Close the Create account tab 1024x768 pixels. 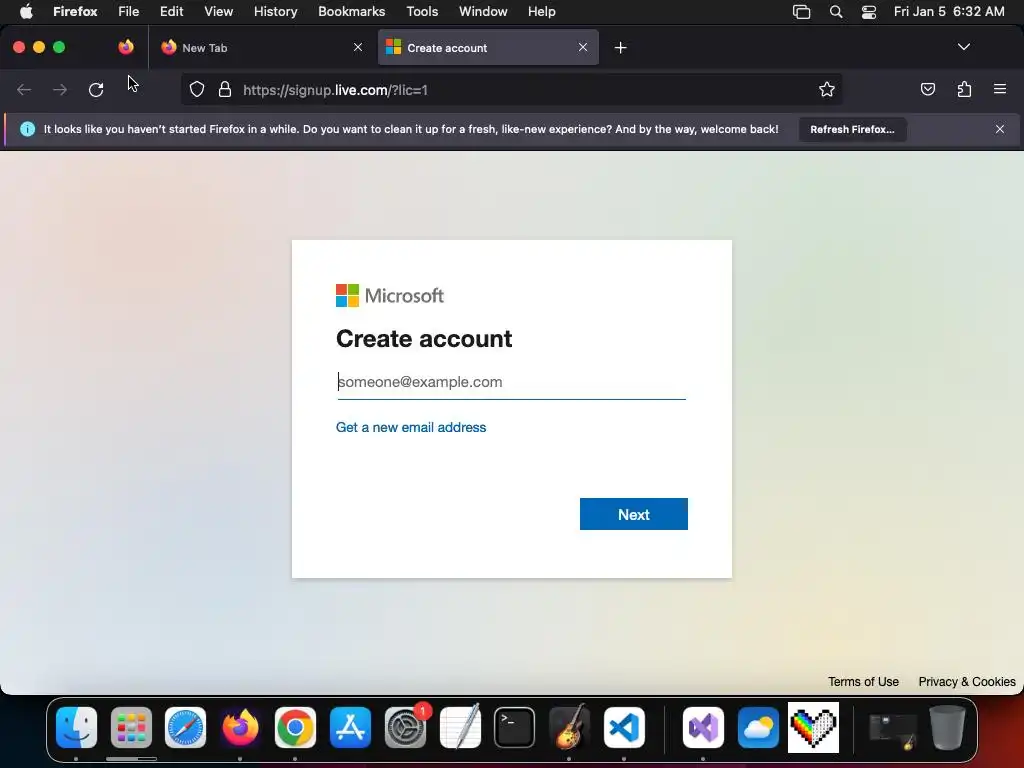tap(583, 47)
